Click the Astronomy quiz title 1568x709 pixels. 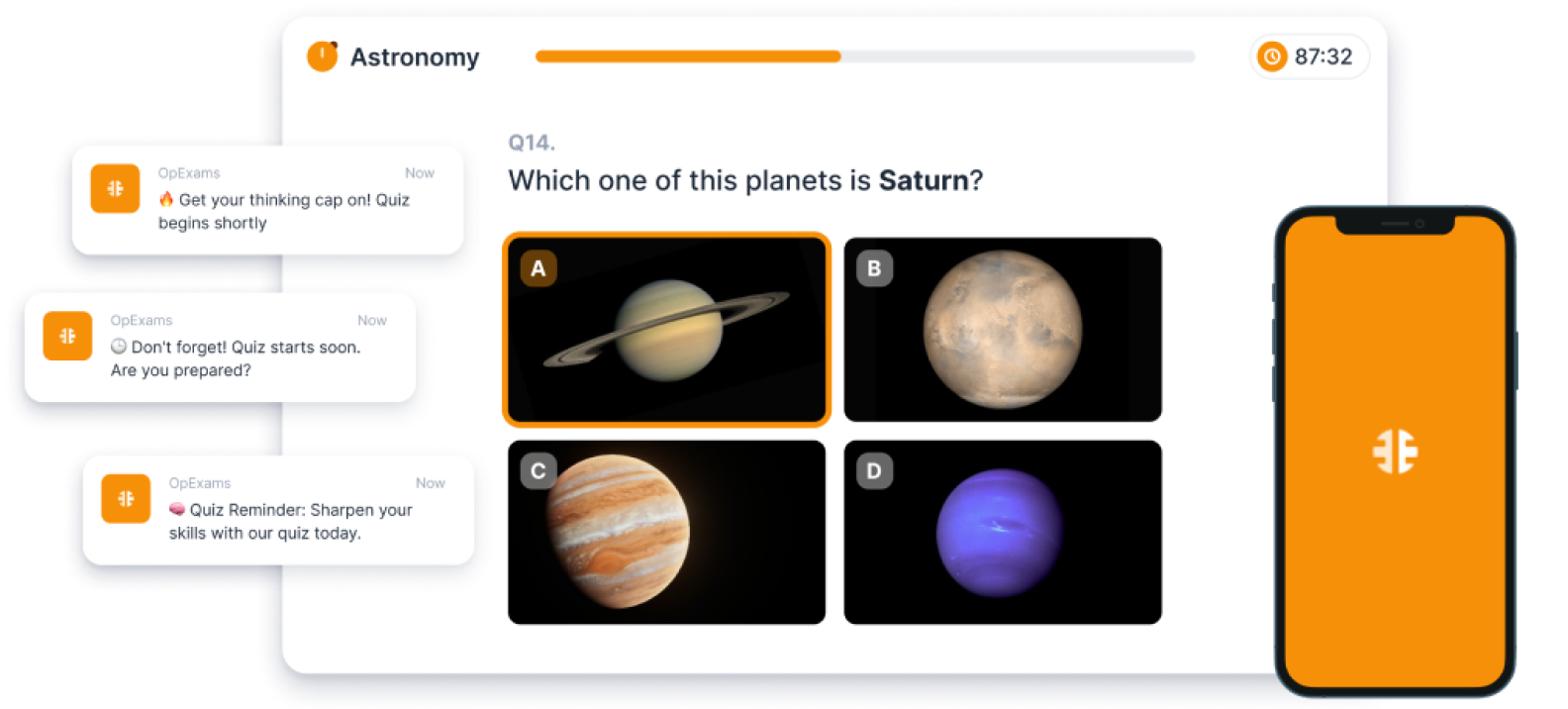[415, 57]
